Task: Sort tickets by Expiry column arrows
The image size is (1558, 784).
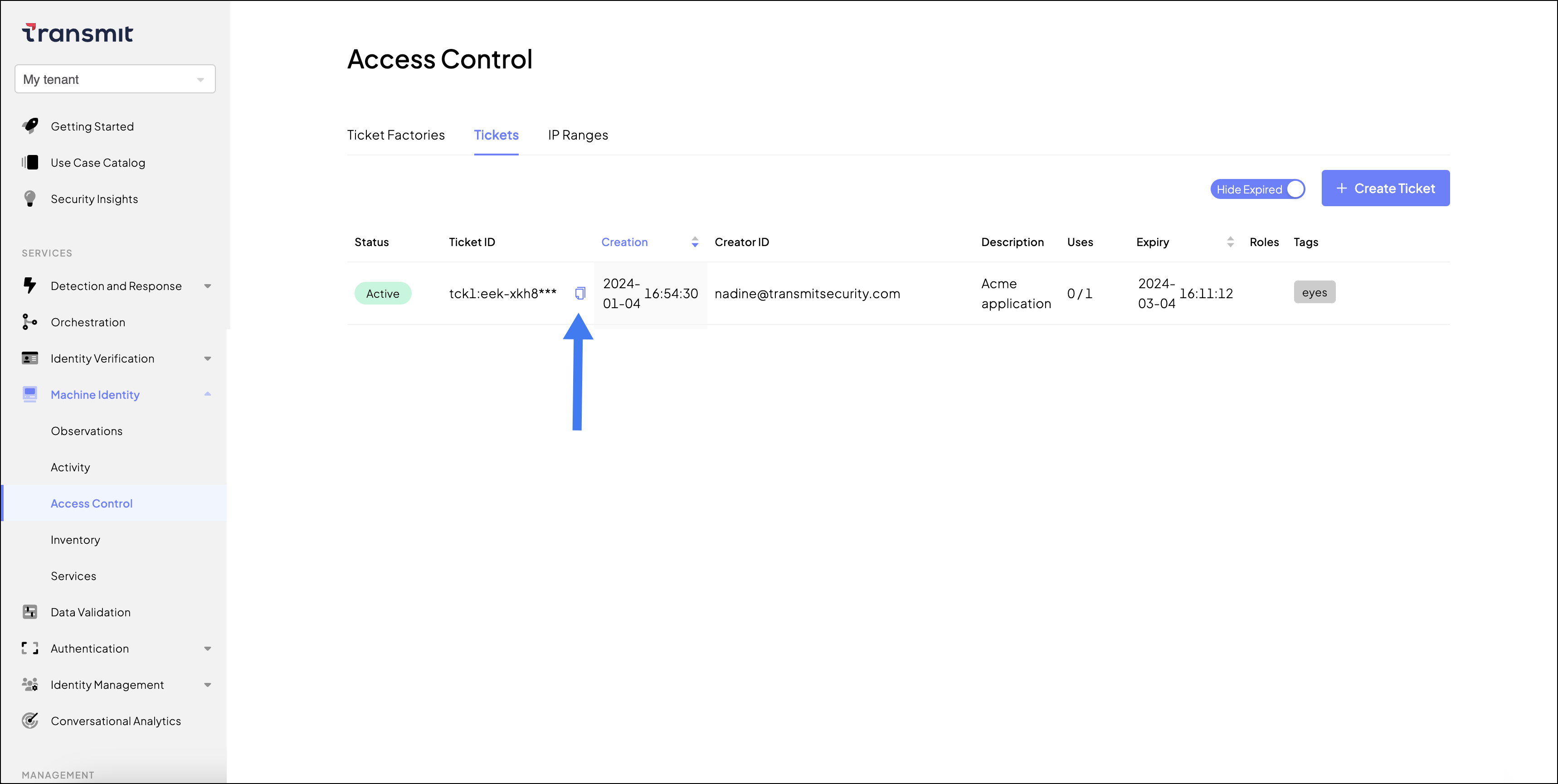Action: point(1230,242)
